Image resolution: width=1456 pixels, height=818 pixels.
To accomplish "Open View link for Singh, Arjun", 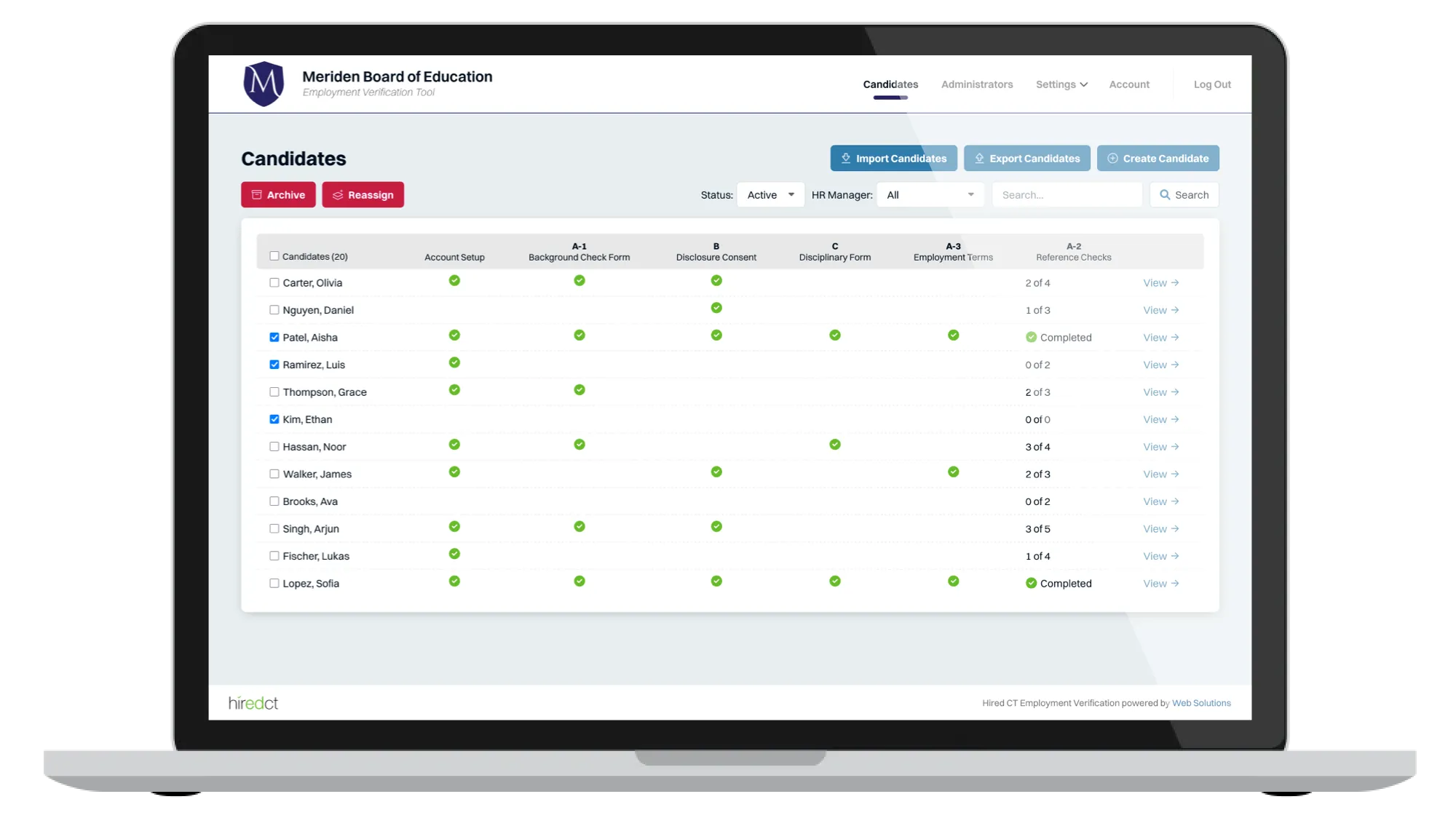I will point(1160,529).
